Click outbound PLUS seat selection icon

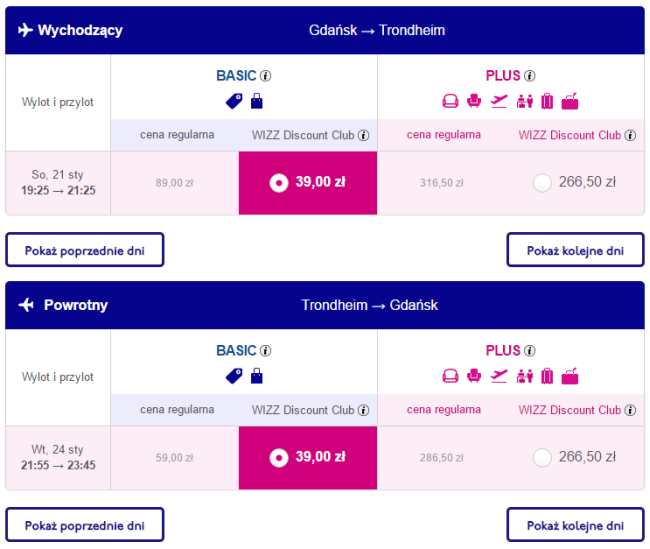(450, 101)
